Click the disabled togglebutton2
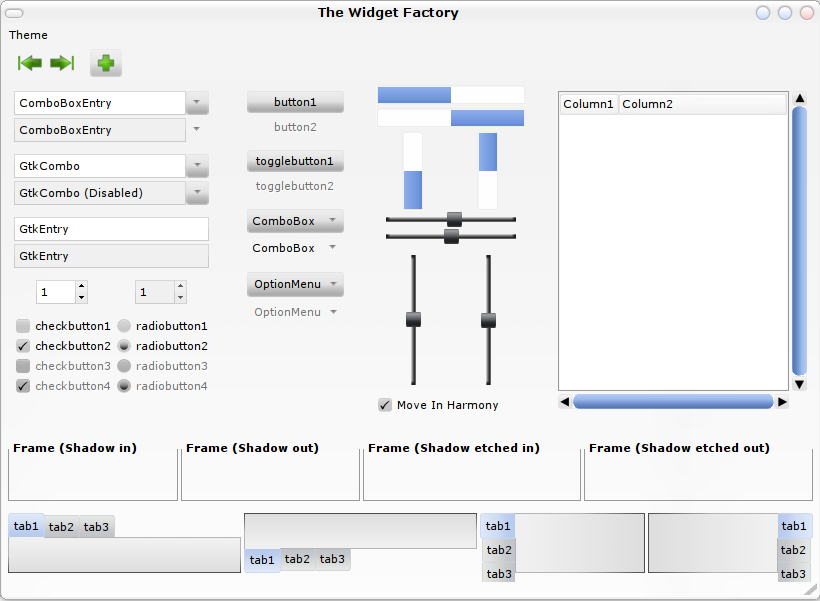The width and height of the screenshot is (820, 601). click(x=294, y=186)
